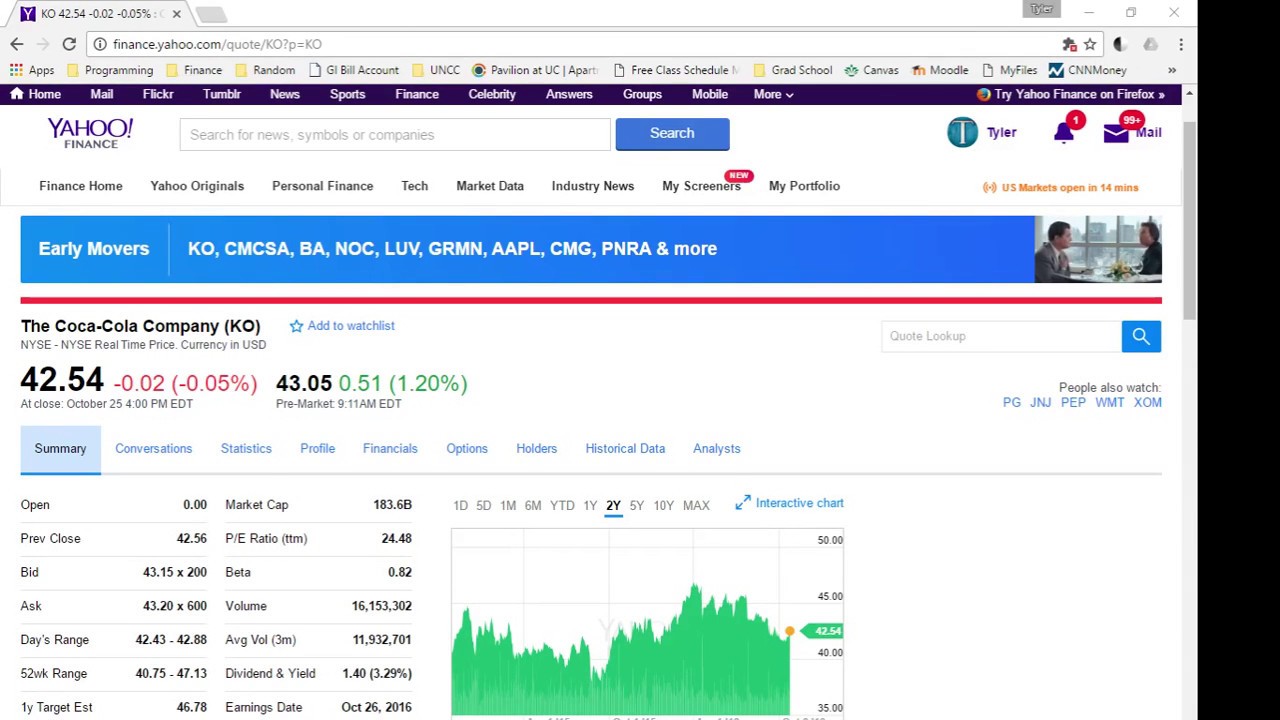Click the Early Movers banner headline
Screen dimensions: 1280x720
[452, 249]
